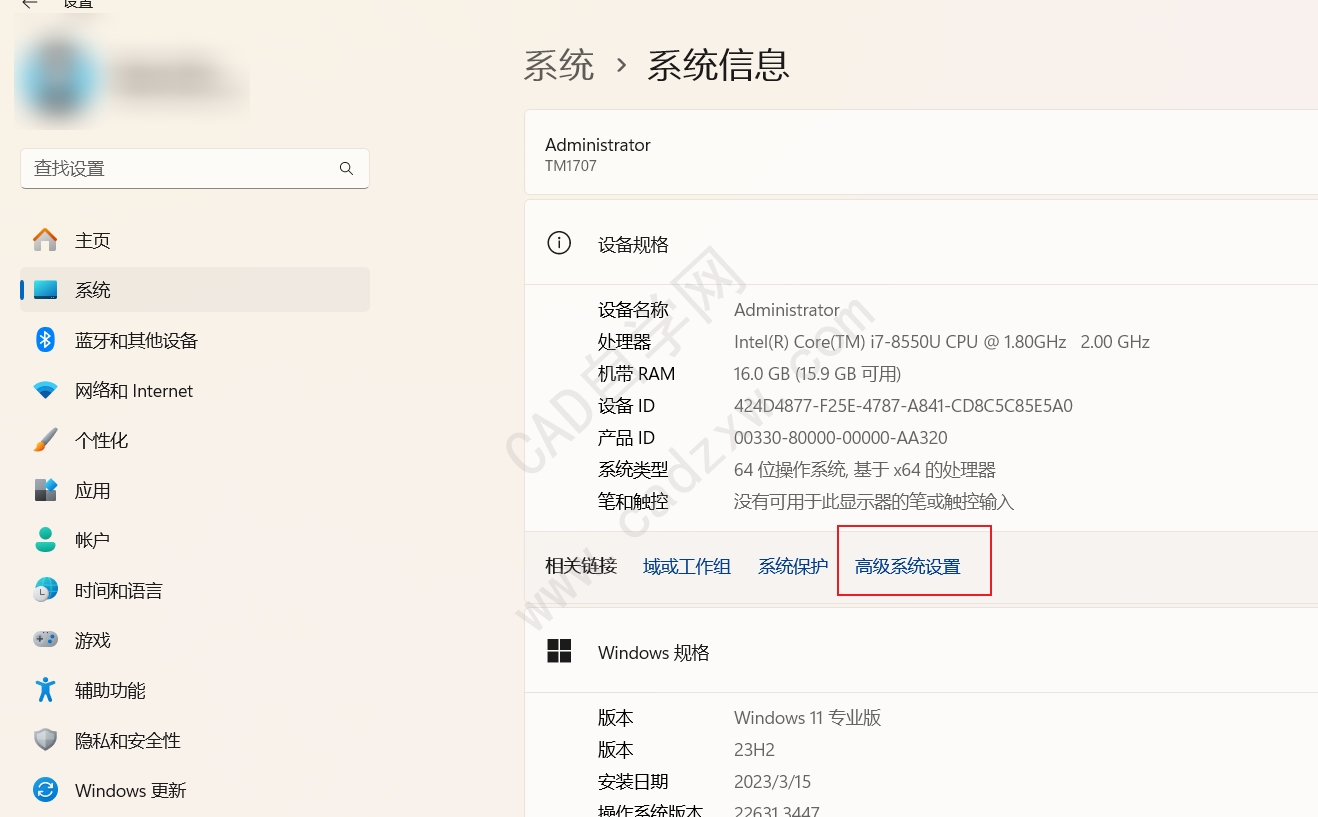
Task: Click the Bluetooth icon in sidebar
Action: (45, 340)
